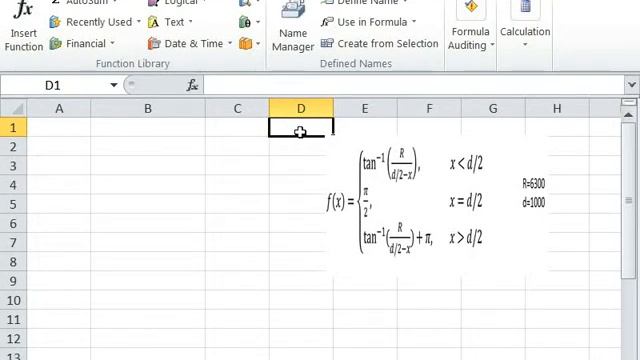640x360 pixels.
Task: Select cell B3
Action: point(148,166)
